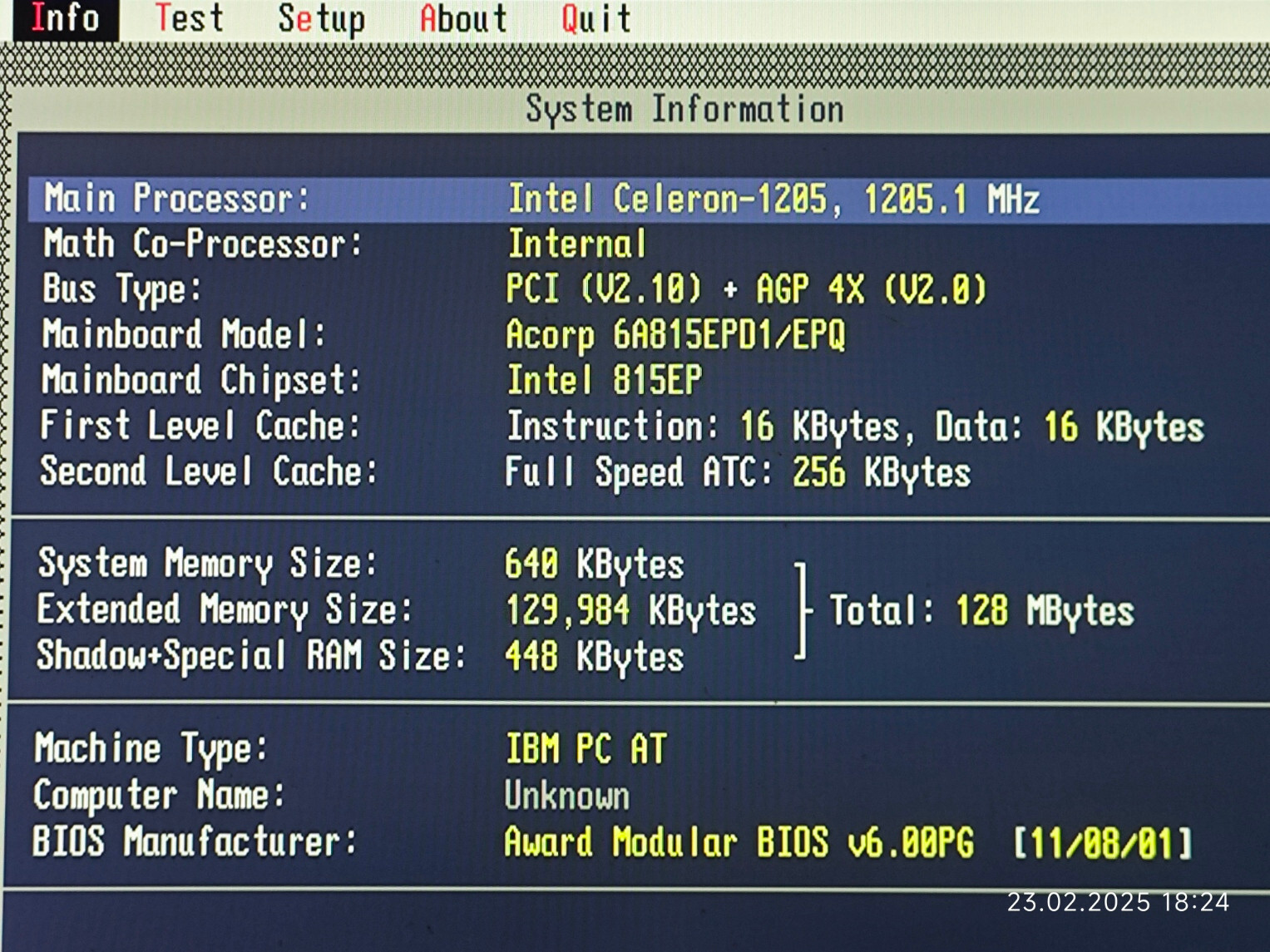The width and height of the screenshot is (1270, 952).
Task: Click the Bus Type label
Action: click(x=122, y=290)
